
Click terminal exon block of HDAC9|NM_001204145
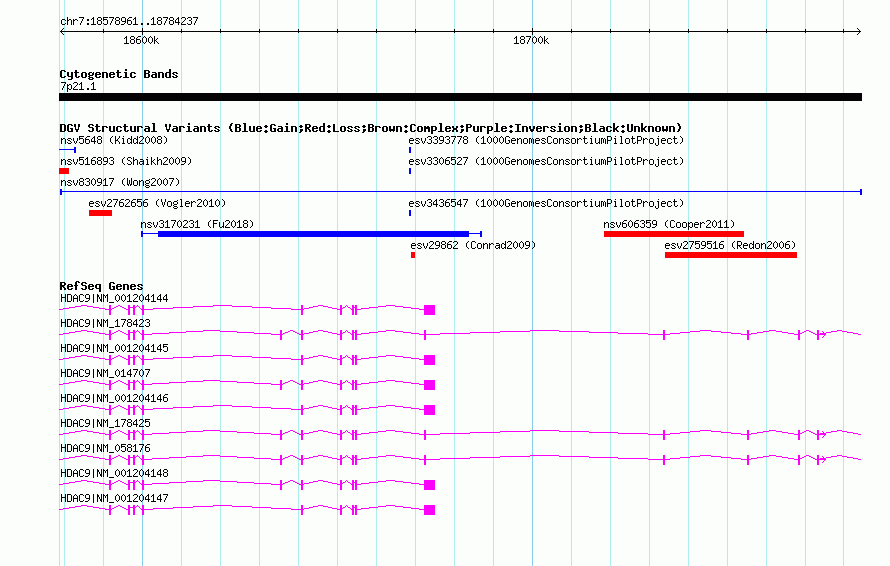coord(430,360)
